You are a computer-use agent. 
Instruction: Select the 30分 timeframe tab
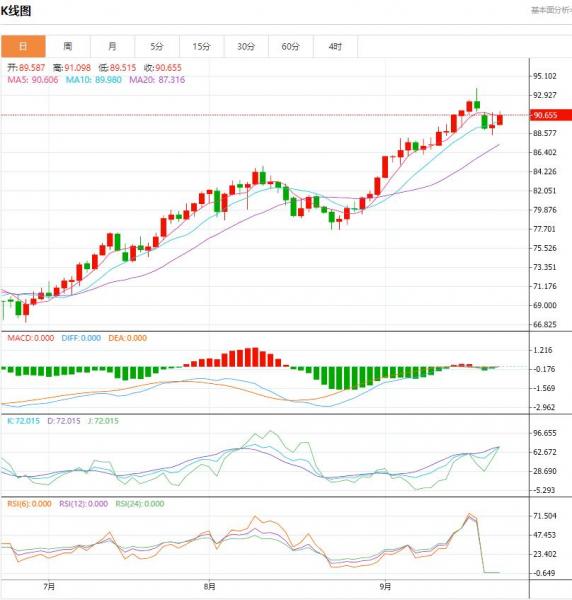[246, 47]
